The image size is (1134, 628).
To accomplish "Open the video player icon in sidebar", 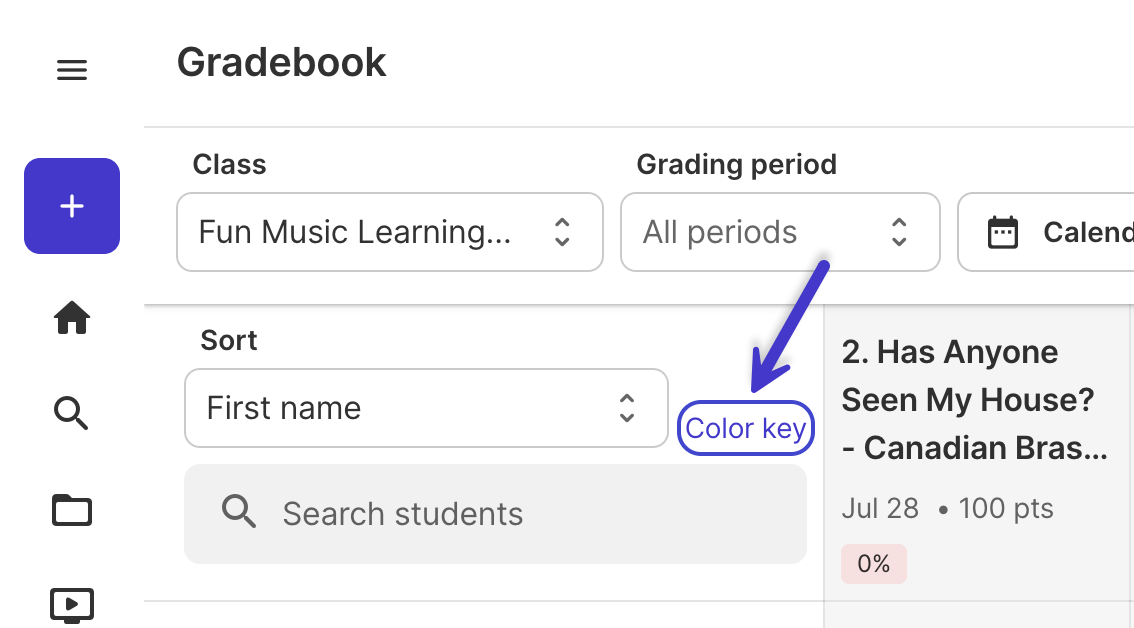I will 72,606.
